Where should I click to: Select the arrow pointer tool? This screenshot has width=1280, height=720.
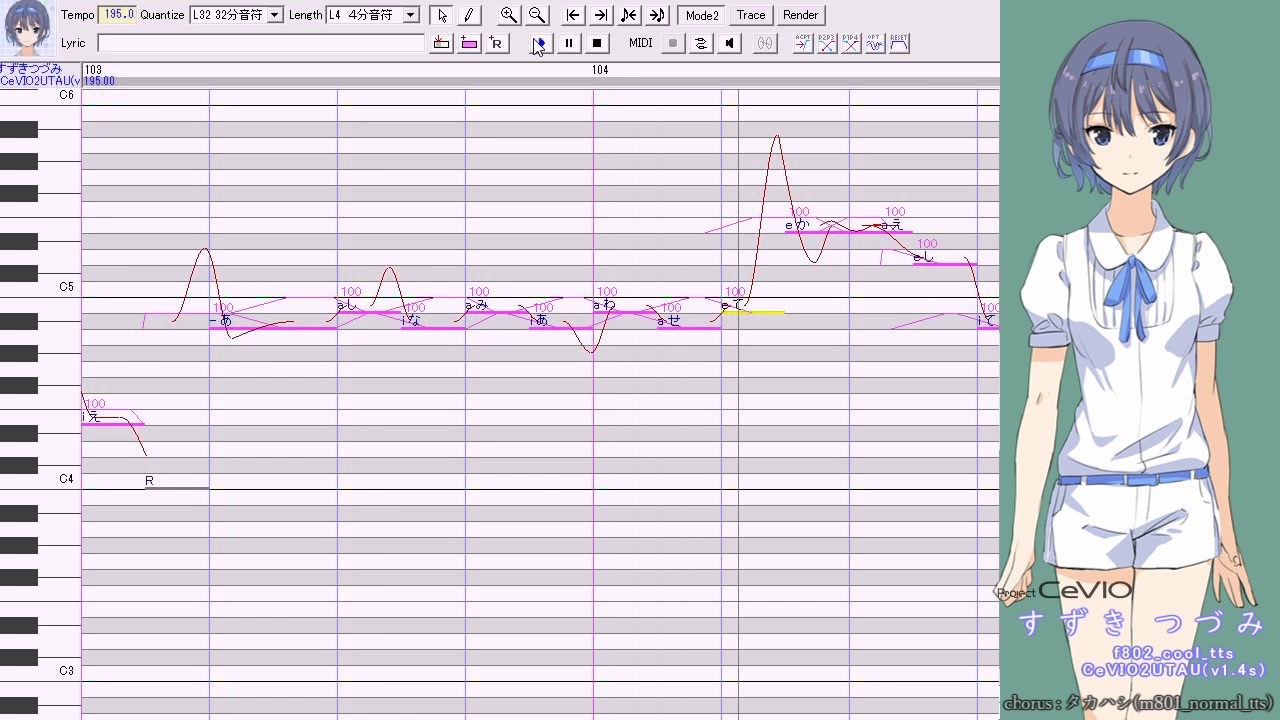point(442,15)
